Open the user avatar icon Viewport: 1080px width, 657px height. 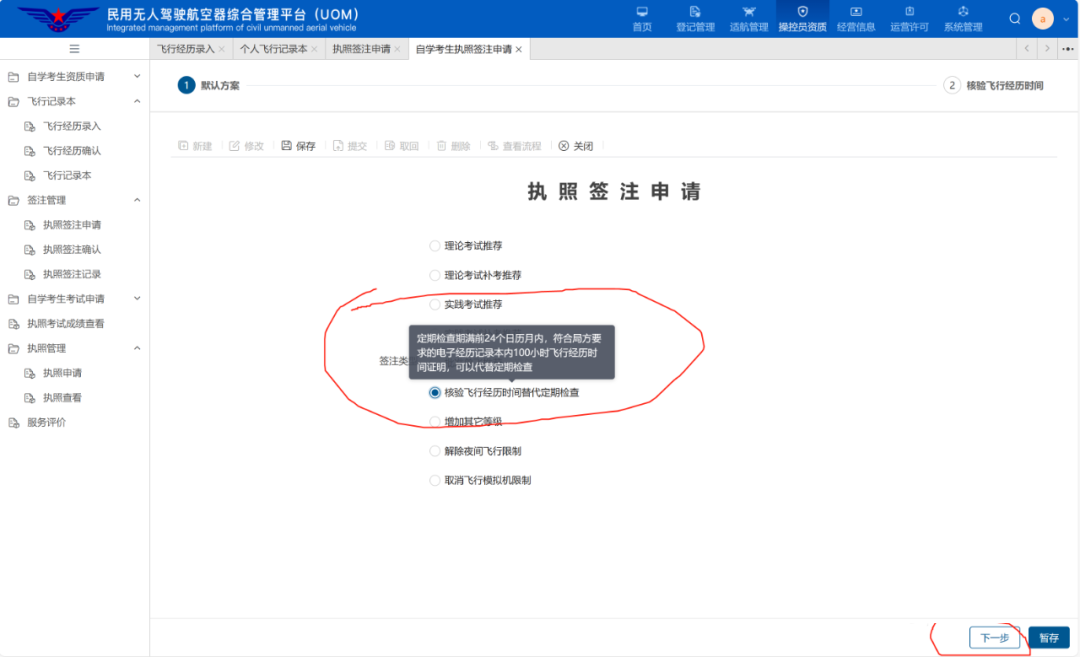pos(1043,19)
